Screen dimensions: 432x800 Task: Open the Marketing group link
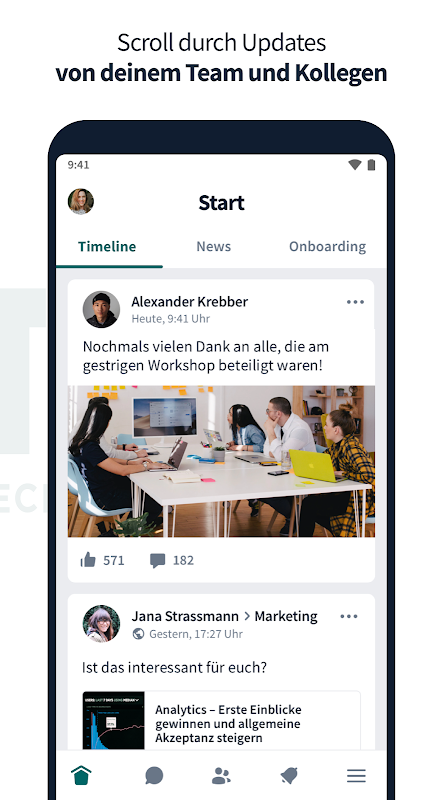coord(286,616)
